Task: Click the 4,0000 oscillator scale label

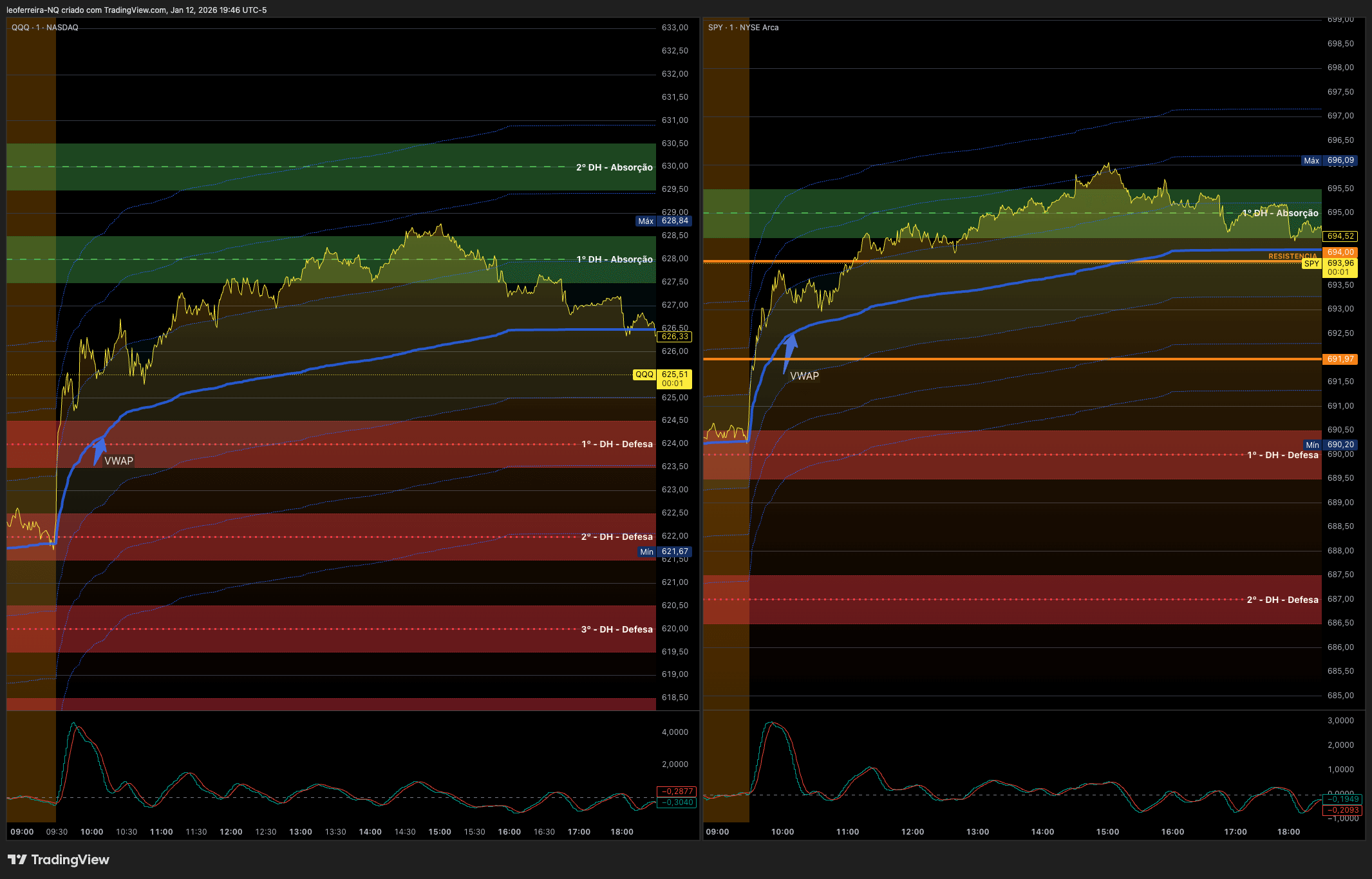Action: [675, 732]
